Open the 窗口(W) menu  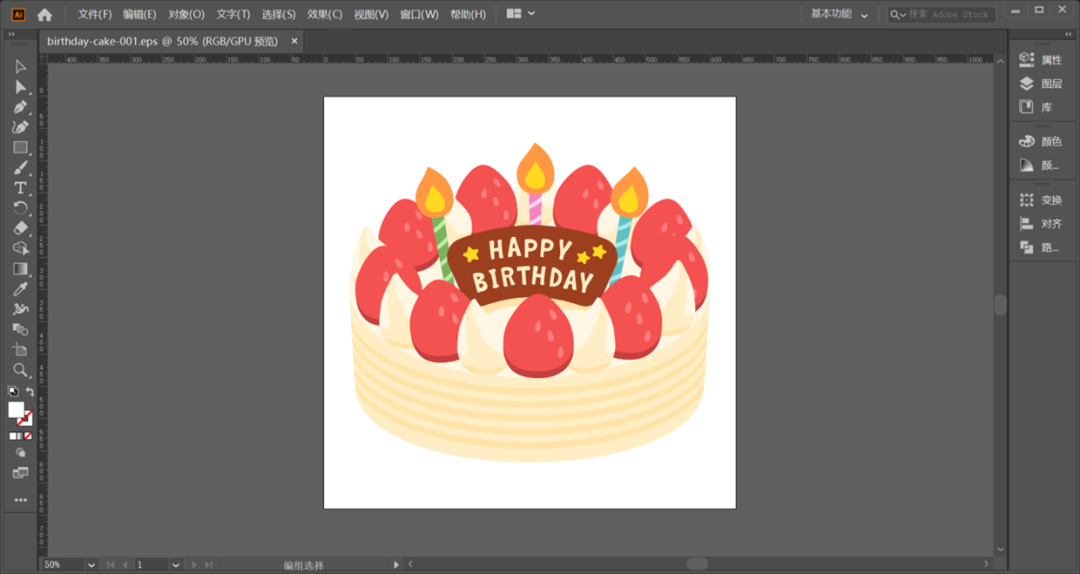coord(419,14)
